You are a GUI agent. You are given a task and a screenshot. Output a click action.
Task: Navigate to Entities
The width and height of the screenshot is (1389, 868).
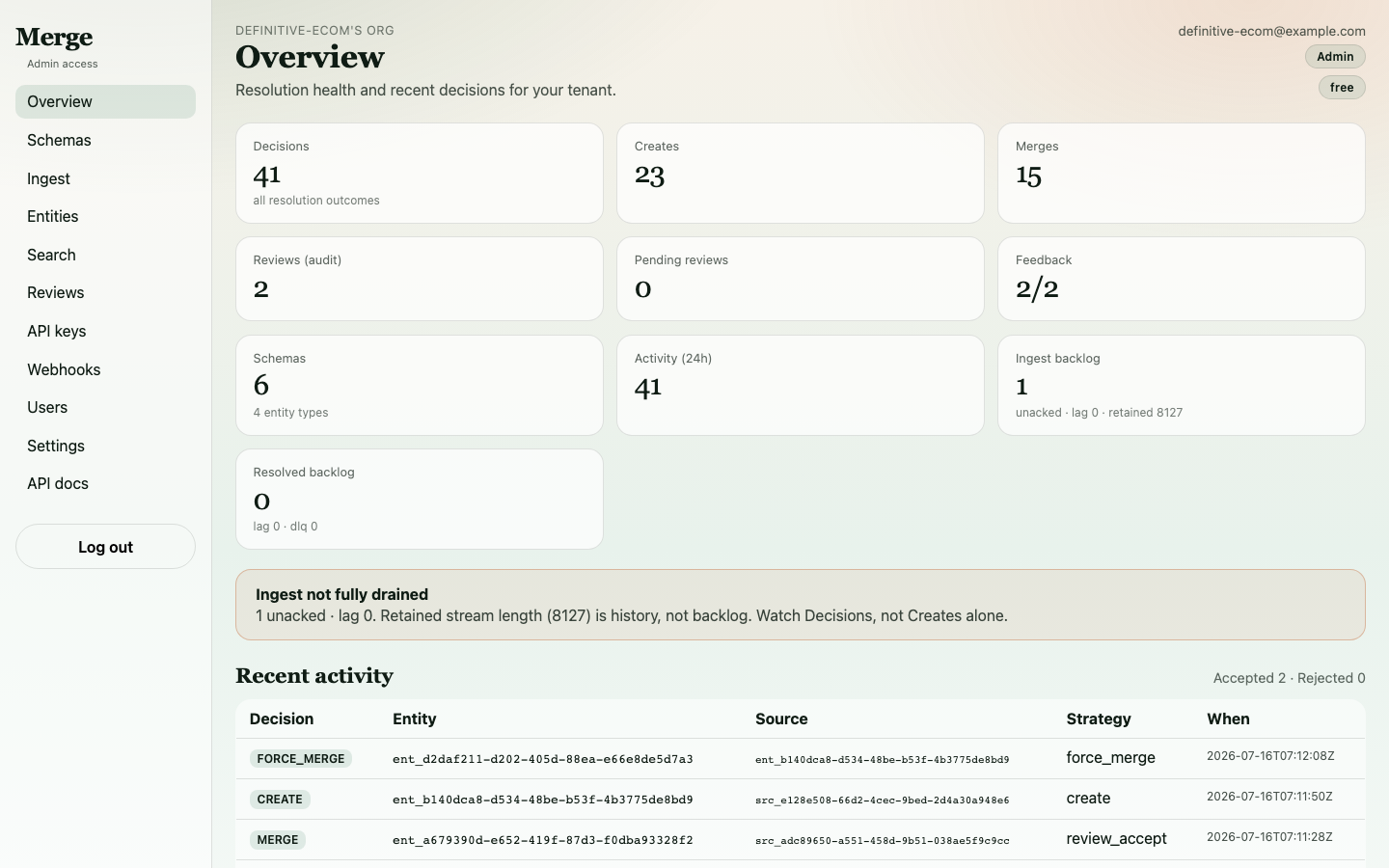pos(105,216)
